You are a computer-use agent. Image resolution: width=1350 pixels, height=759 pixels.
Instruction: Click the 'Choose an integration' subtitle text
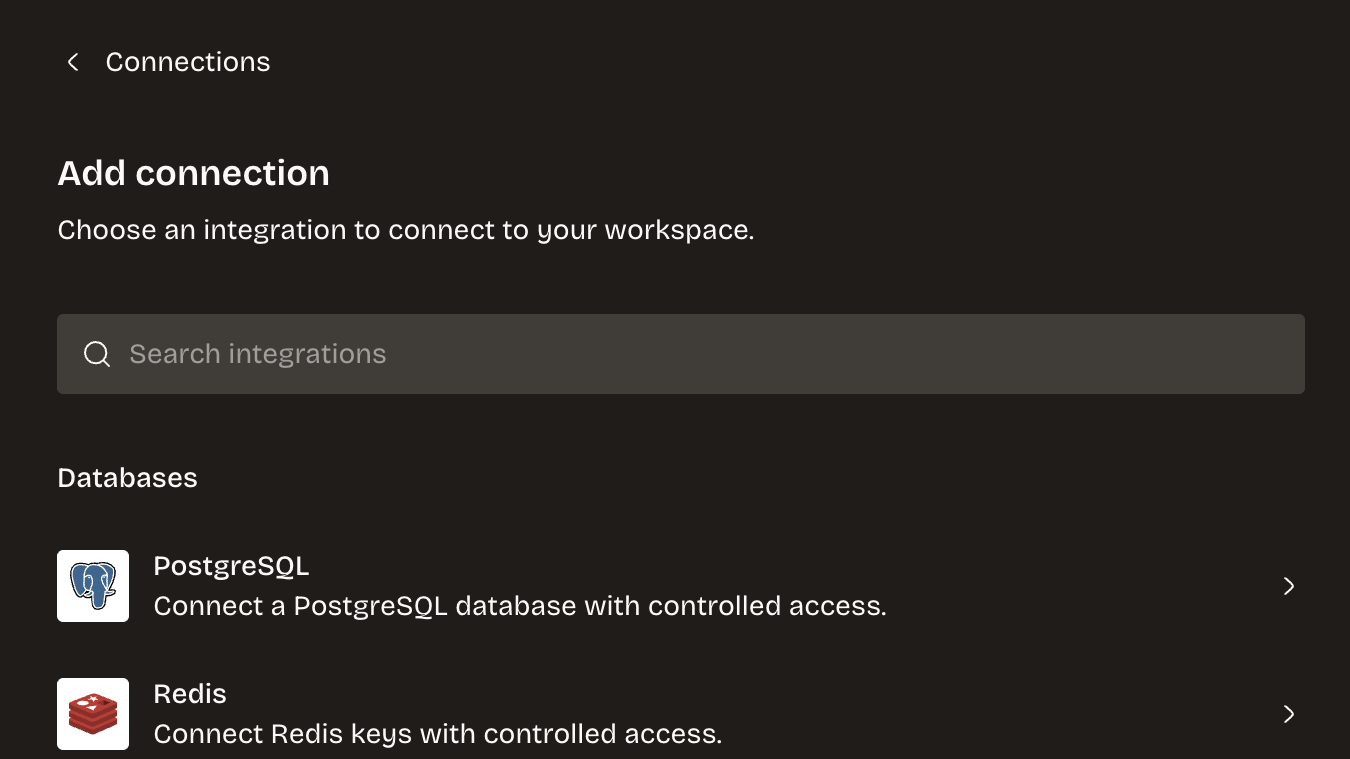[x=406, y=230]
